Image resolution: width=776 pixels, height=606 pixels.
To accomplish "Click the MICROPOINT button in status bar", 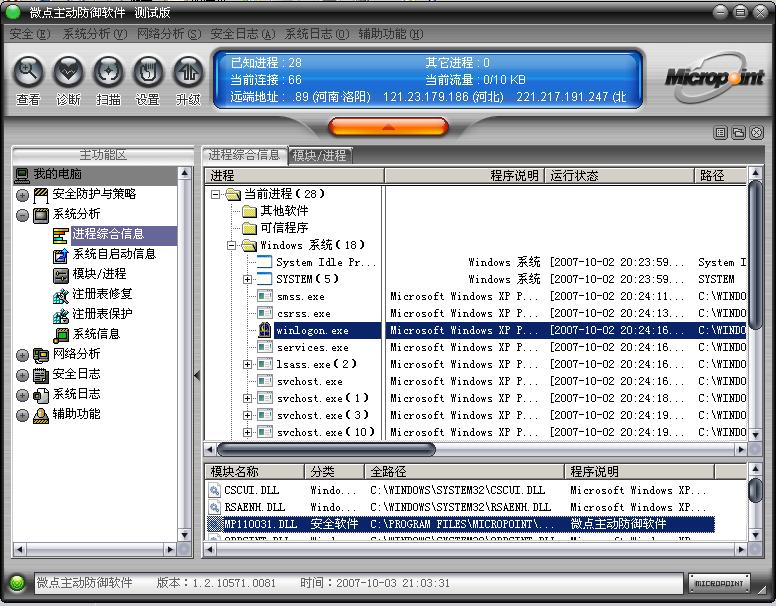I will point(719,583).
